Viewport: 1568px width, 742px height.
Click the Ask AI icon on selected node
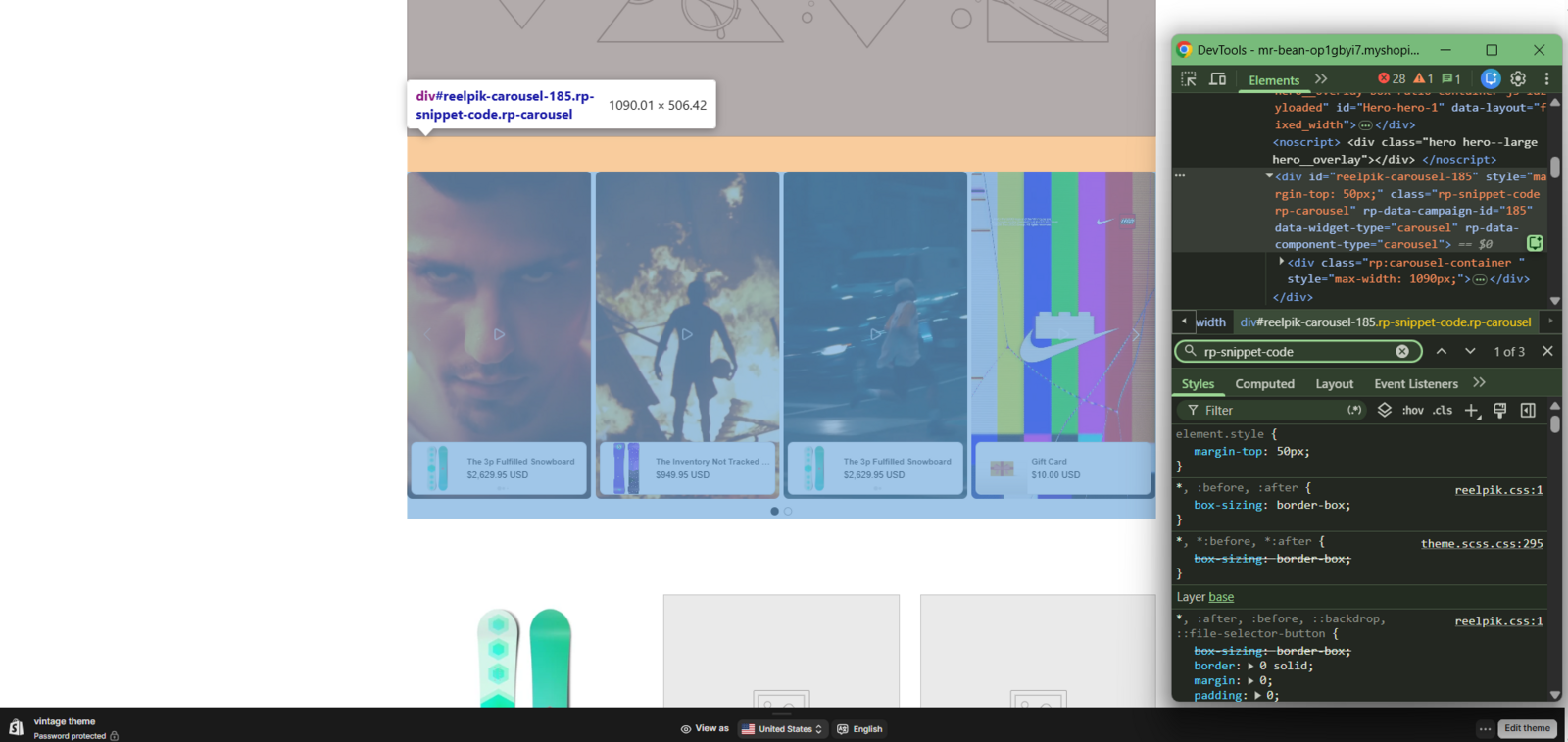(x=1535, y=243)
